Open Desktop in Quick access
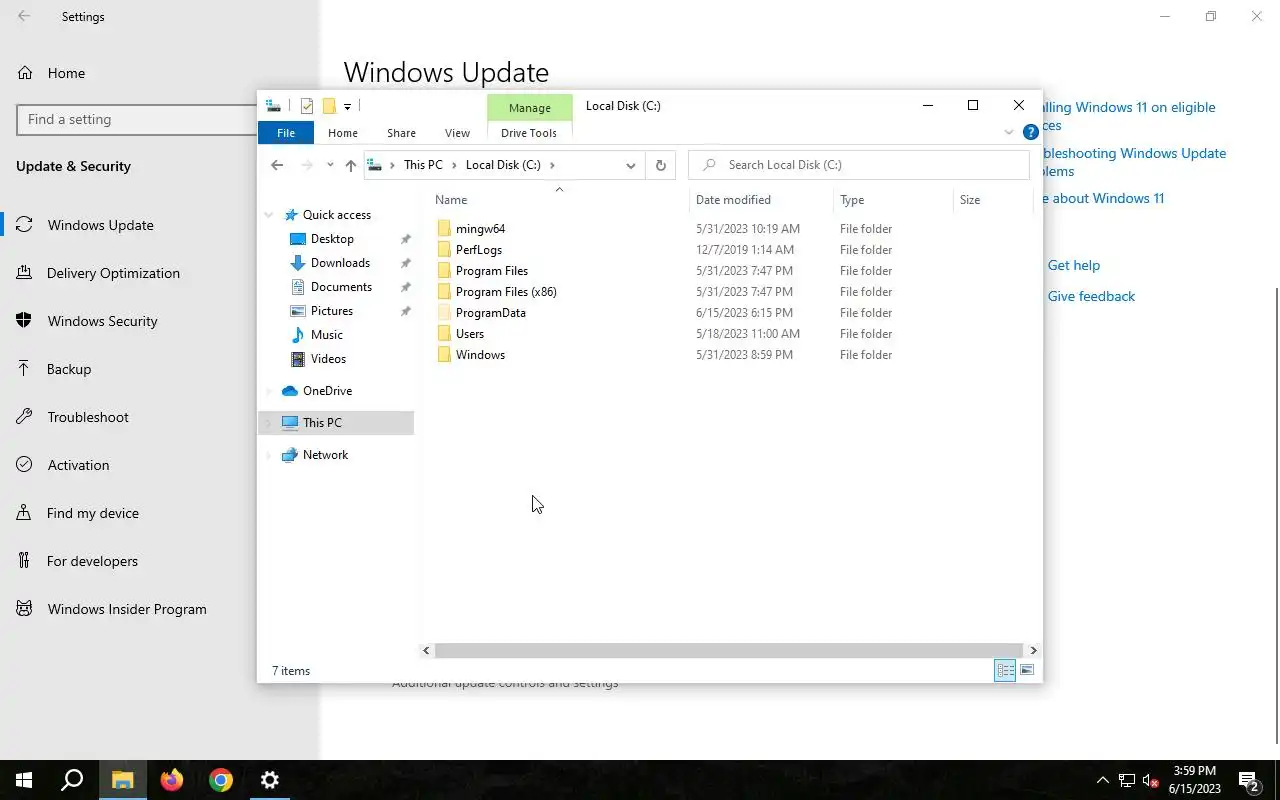Viewport: 1280px width, 800px height. (x=332, y=239)
